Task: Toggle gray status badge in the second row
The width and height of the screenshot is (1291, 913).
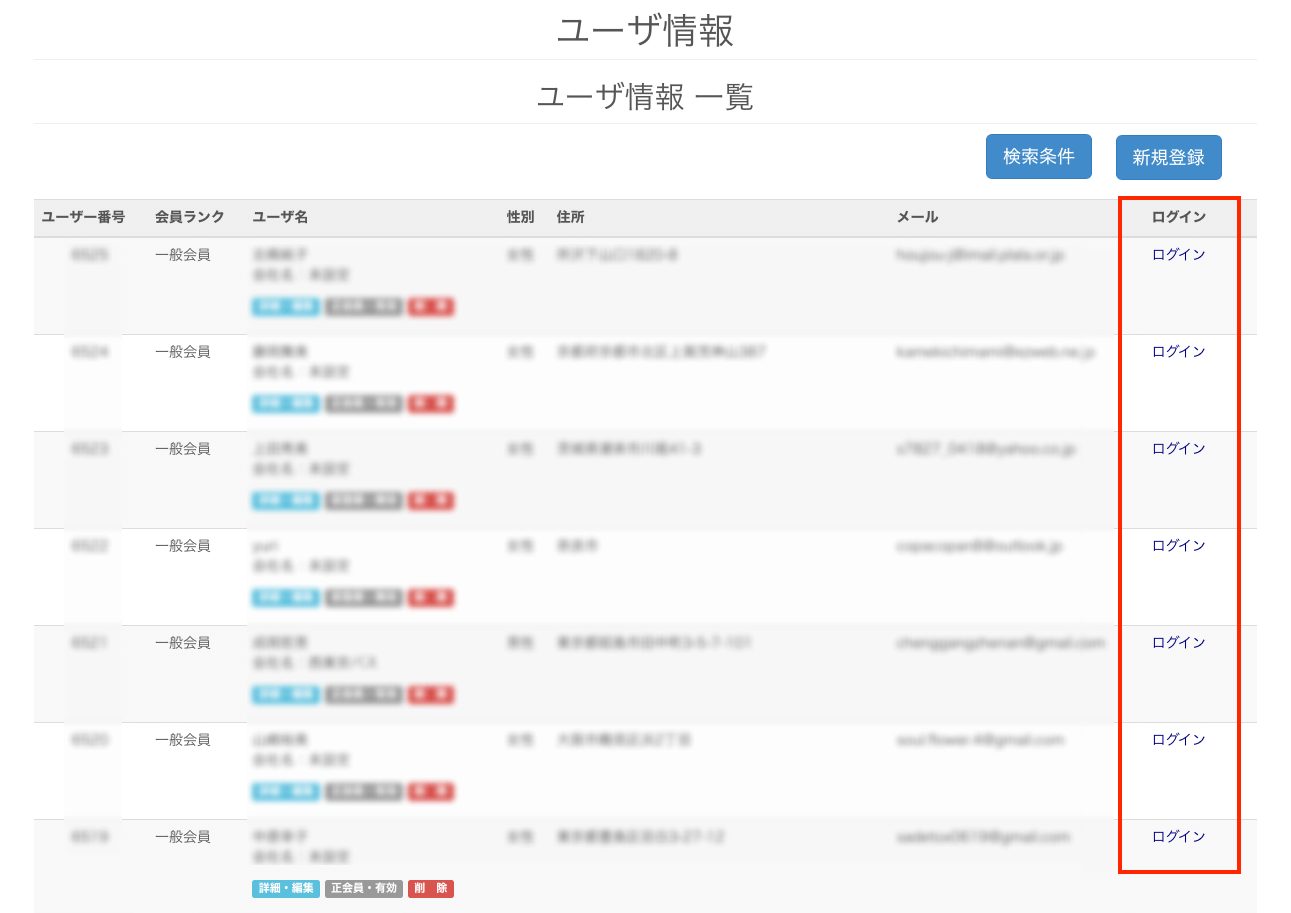Action: coord(364,404)
